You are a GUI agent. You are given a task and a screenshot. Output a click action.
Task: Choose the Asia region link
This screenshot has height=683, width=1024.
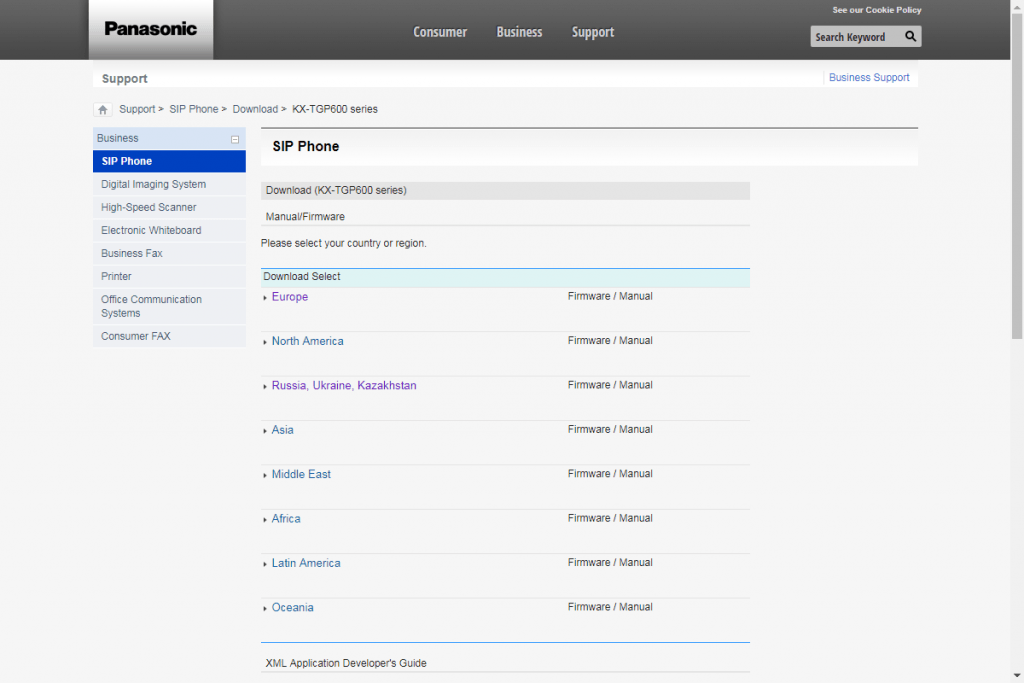(282, 430)
